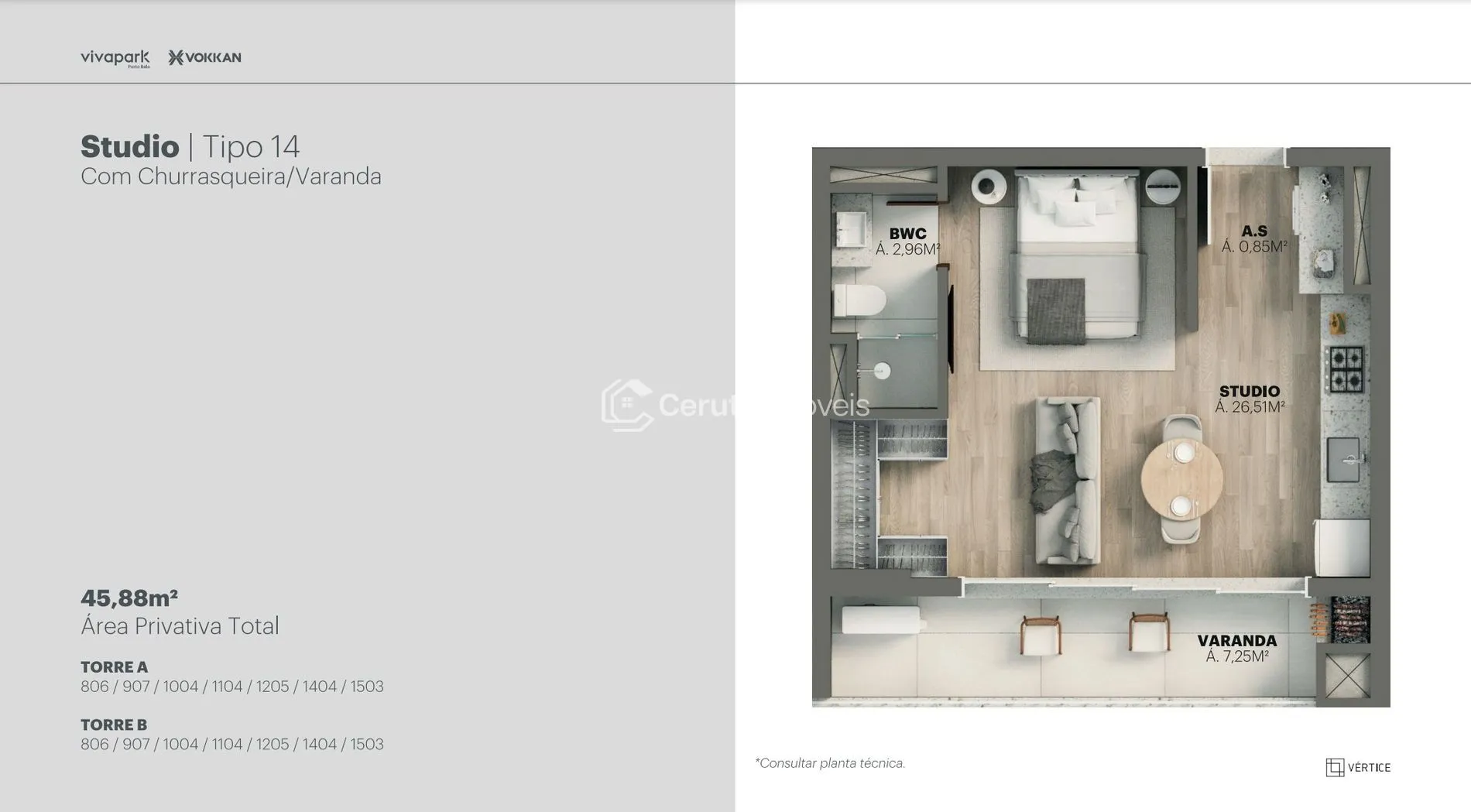1471x812 pixels.
Task: Click the Cerutti Imóveis watermark house icon
Action: point(626,404)
